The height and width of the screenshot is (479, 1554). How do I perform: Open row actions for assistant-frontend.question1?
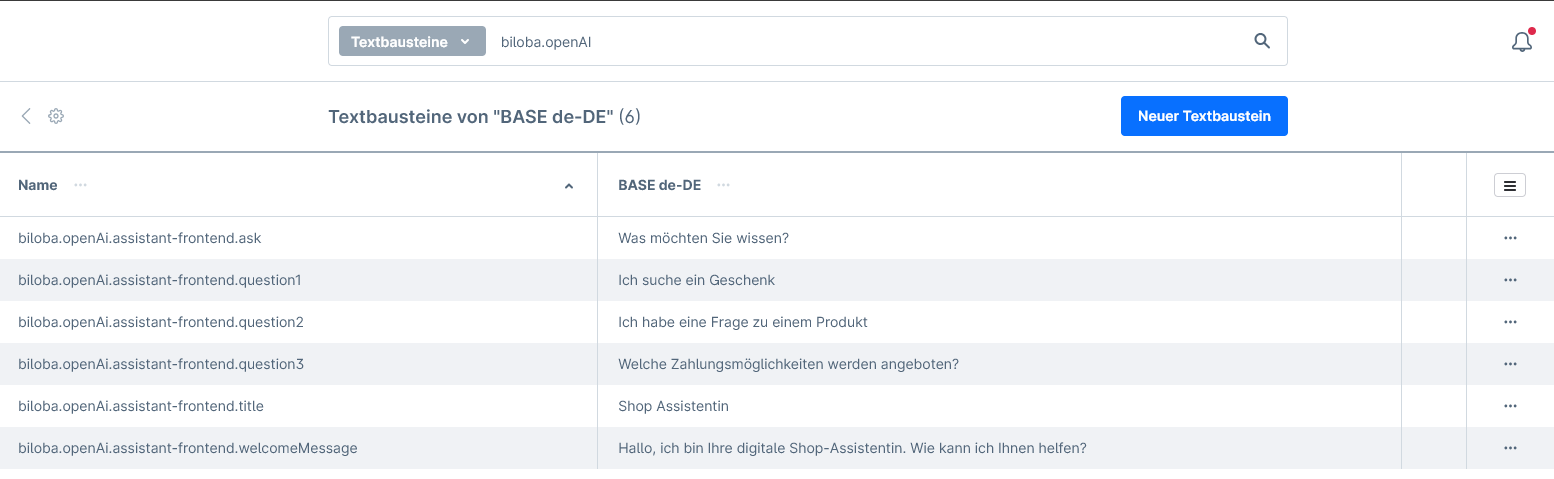1509,280
